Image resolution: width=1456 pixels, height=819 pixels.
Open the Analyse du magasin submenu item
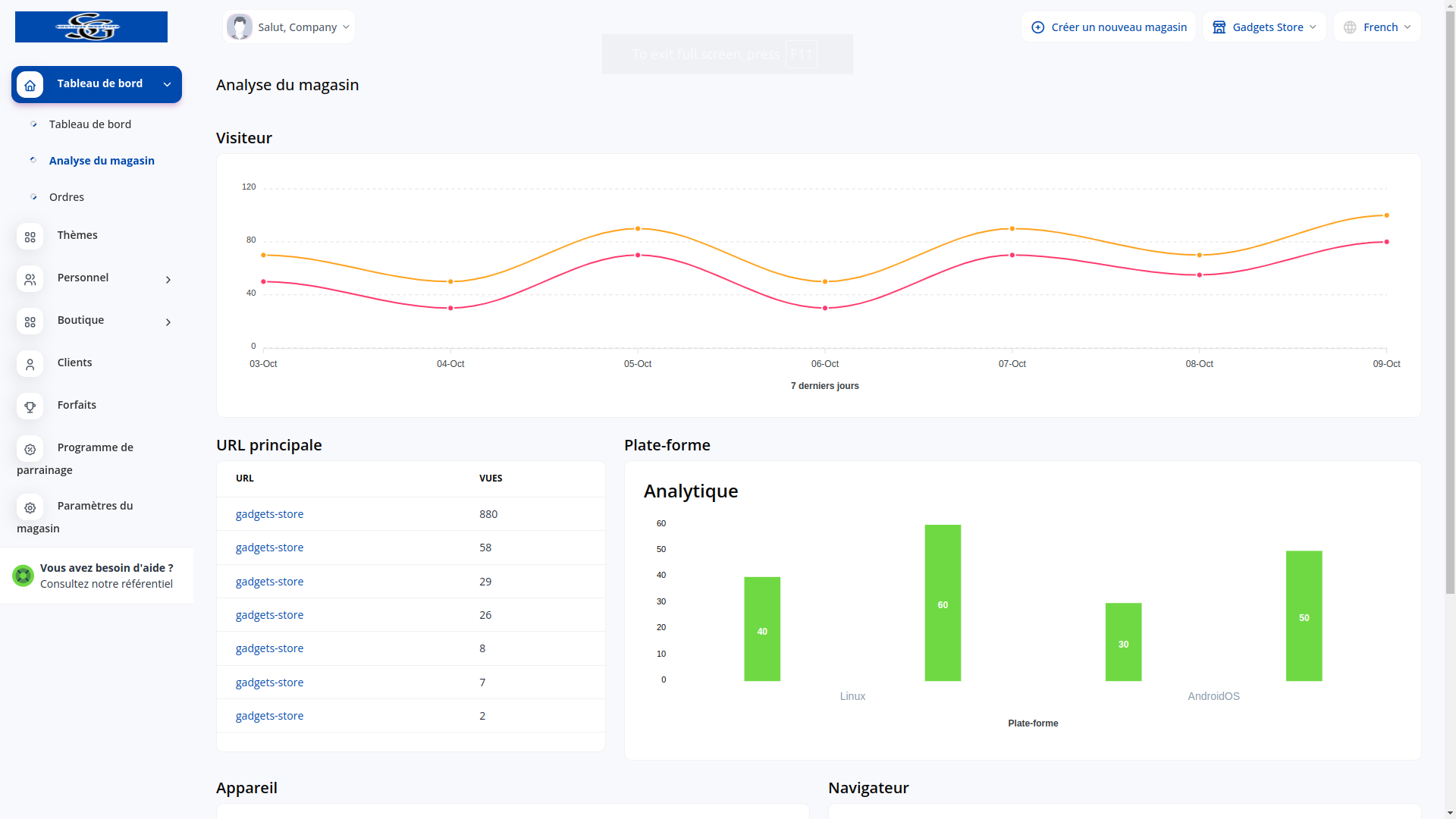tap(102, 161)
